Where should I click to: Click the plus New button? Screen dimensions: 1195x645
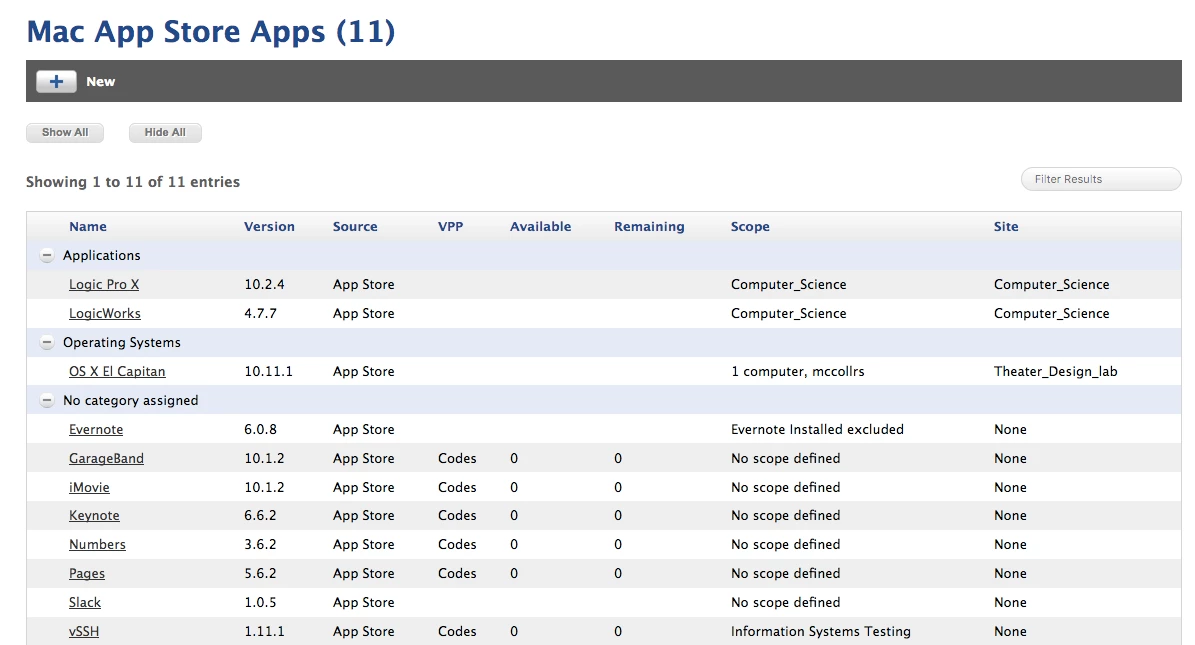pos(56,82)
